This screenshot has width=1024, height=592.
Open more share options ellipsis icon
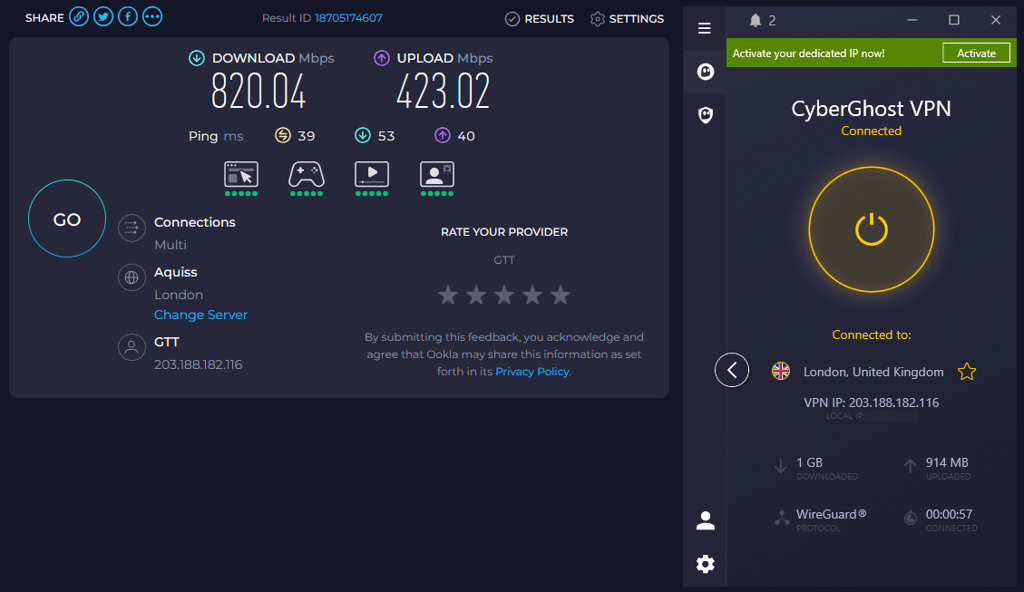[152, 16]
